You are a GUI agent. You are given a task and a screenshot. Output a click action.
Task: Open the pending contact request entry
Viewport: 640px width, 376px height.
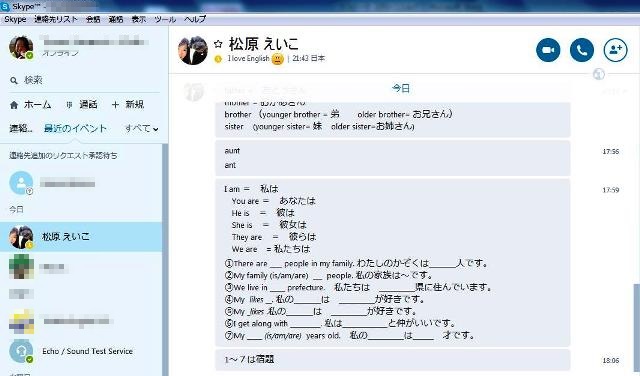81,183
